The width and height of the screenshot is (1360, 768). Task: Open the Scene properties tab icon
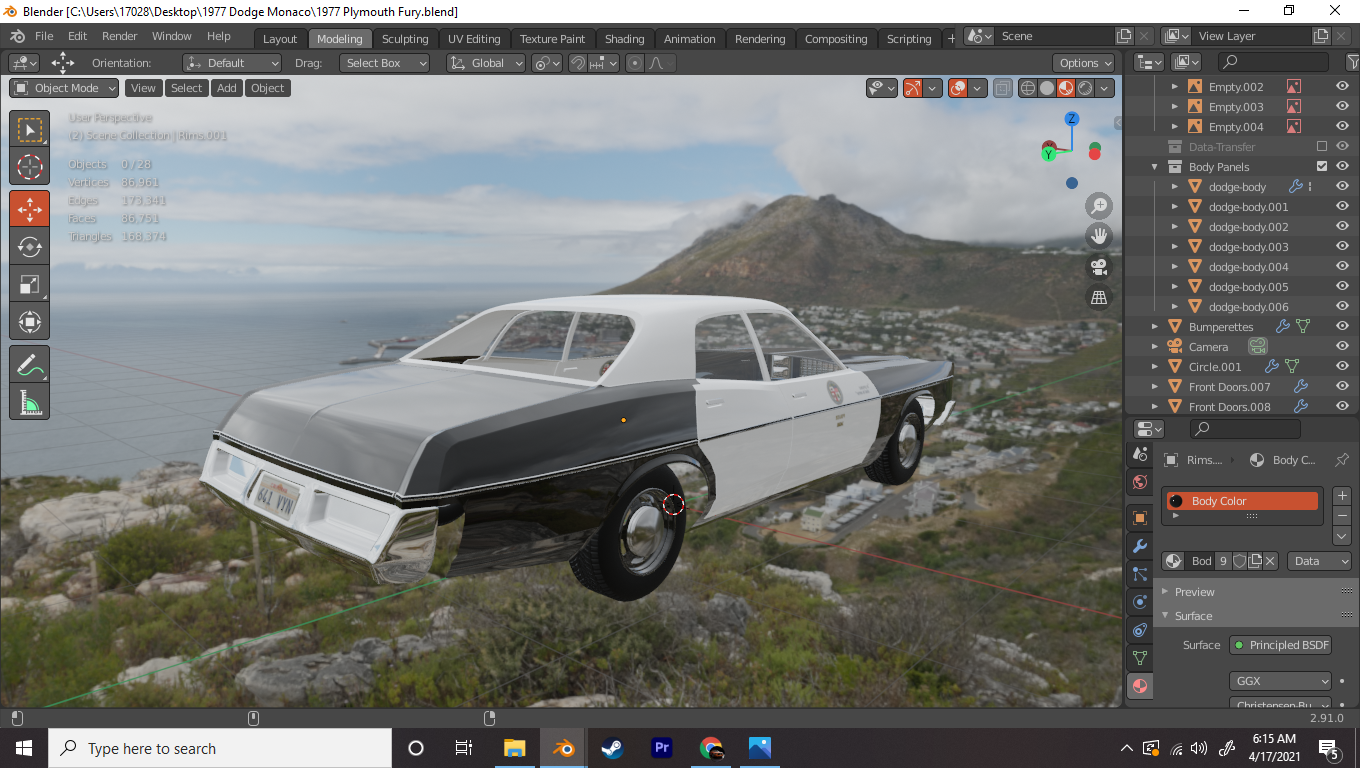[1139, 455]
